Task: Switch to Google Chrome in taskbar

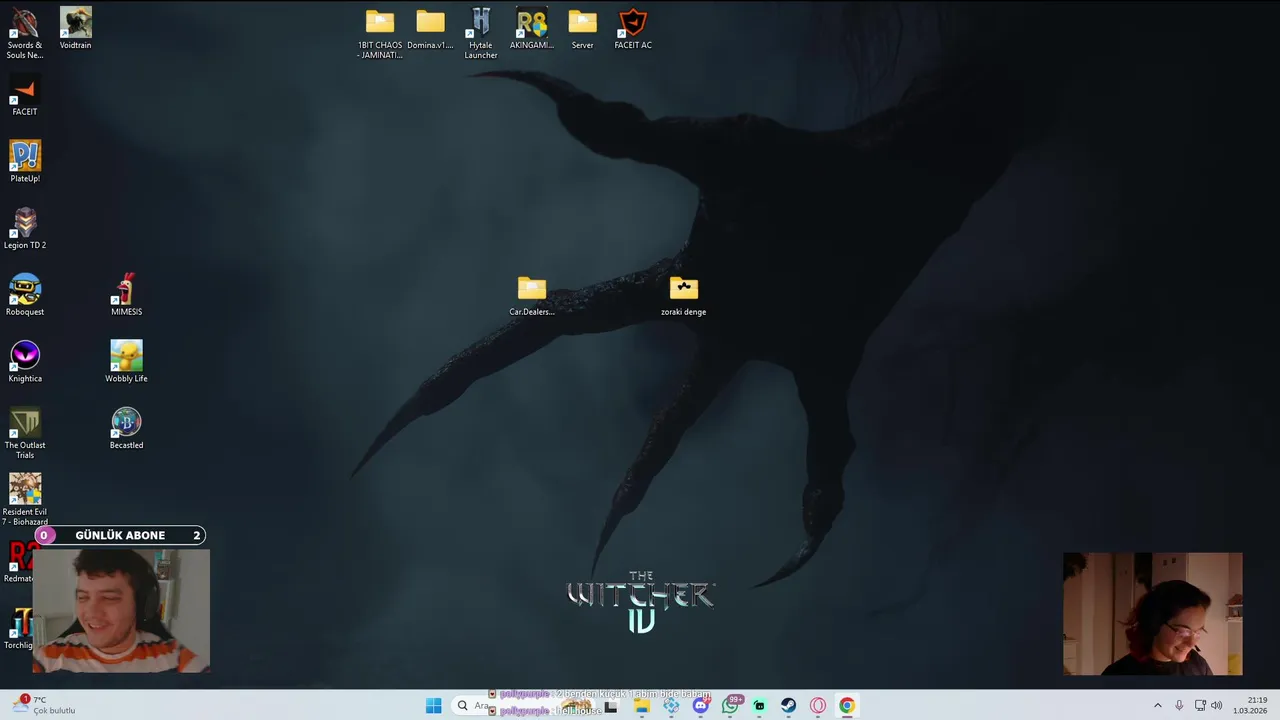Action: pos(847,706)
